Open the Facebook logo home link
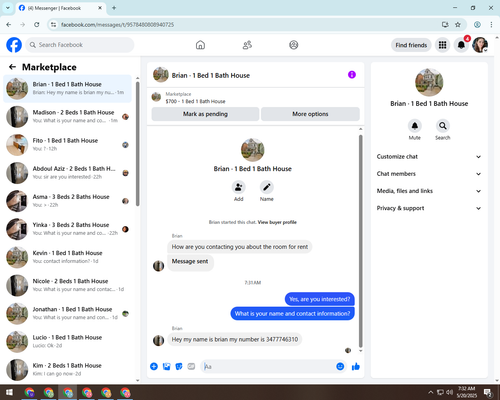 (14, 45)
